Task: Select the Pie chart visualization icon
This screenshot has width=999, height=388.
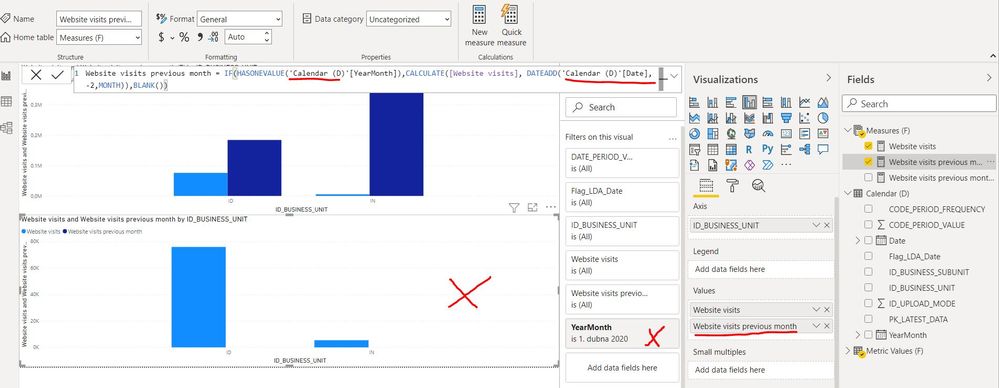Action: point(823,118)
